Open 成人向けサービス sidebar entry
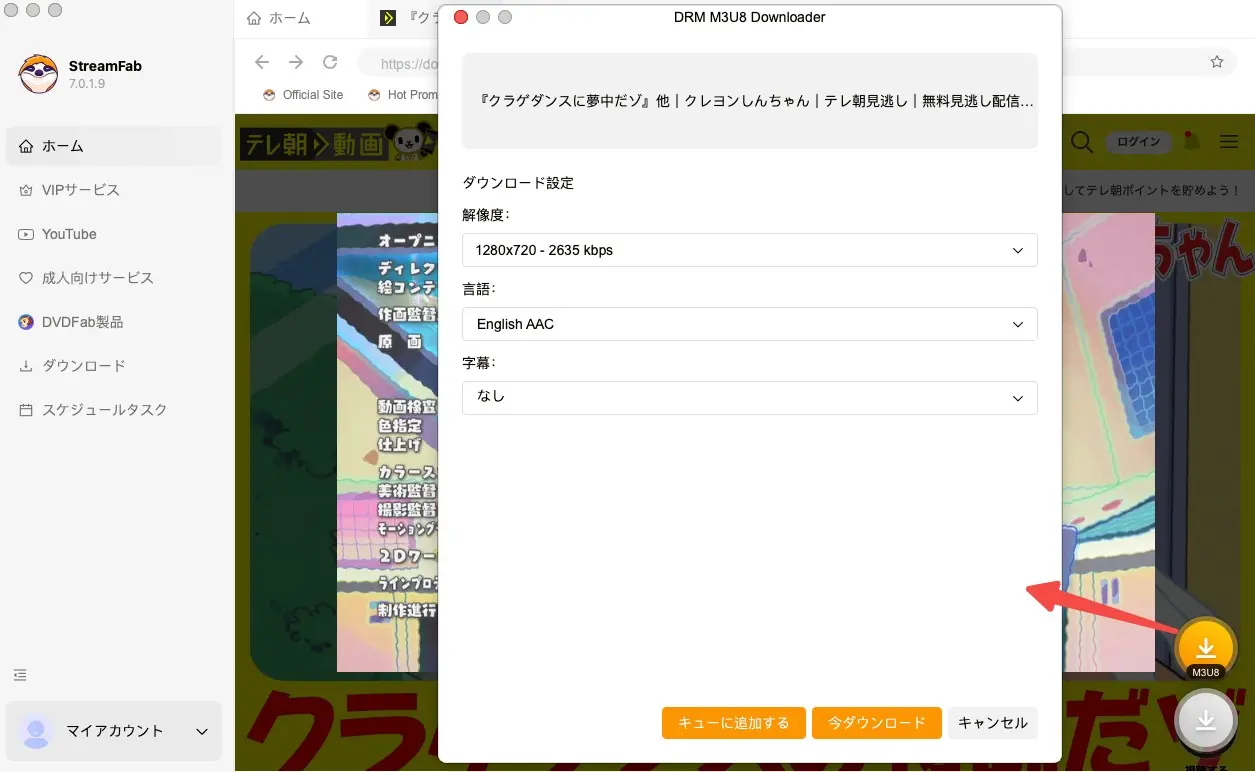 [114, 278]
